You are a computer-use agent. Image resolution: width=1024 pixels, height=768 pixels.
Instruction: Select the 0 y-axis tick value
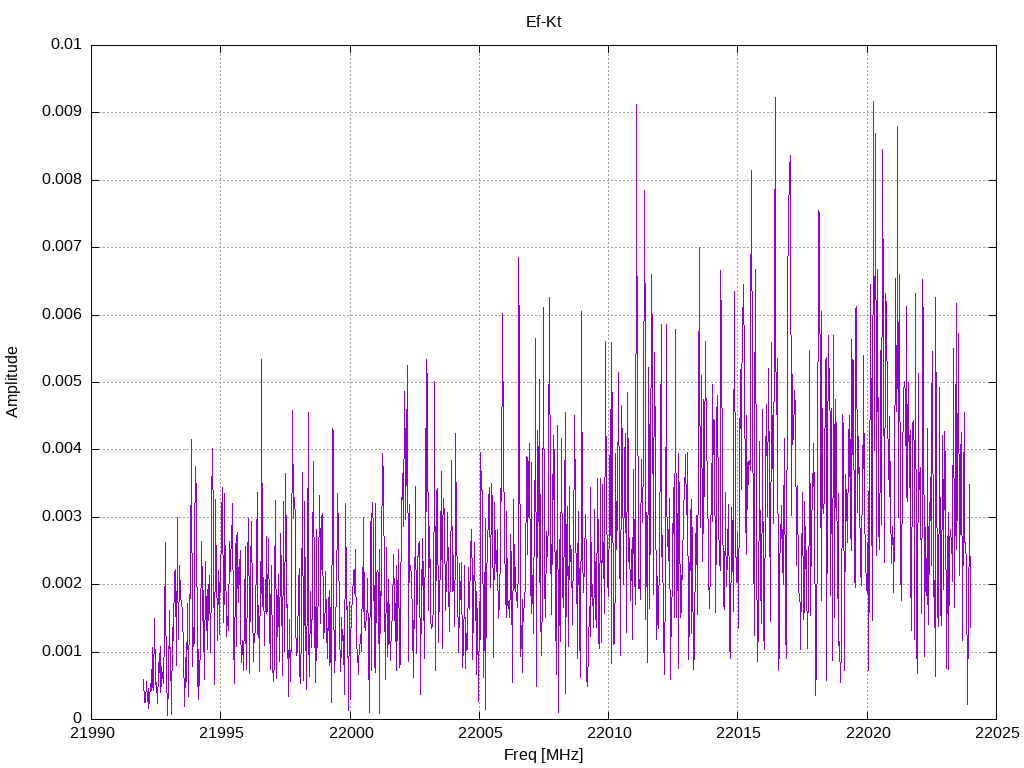click(77, 719)
